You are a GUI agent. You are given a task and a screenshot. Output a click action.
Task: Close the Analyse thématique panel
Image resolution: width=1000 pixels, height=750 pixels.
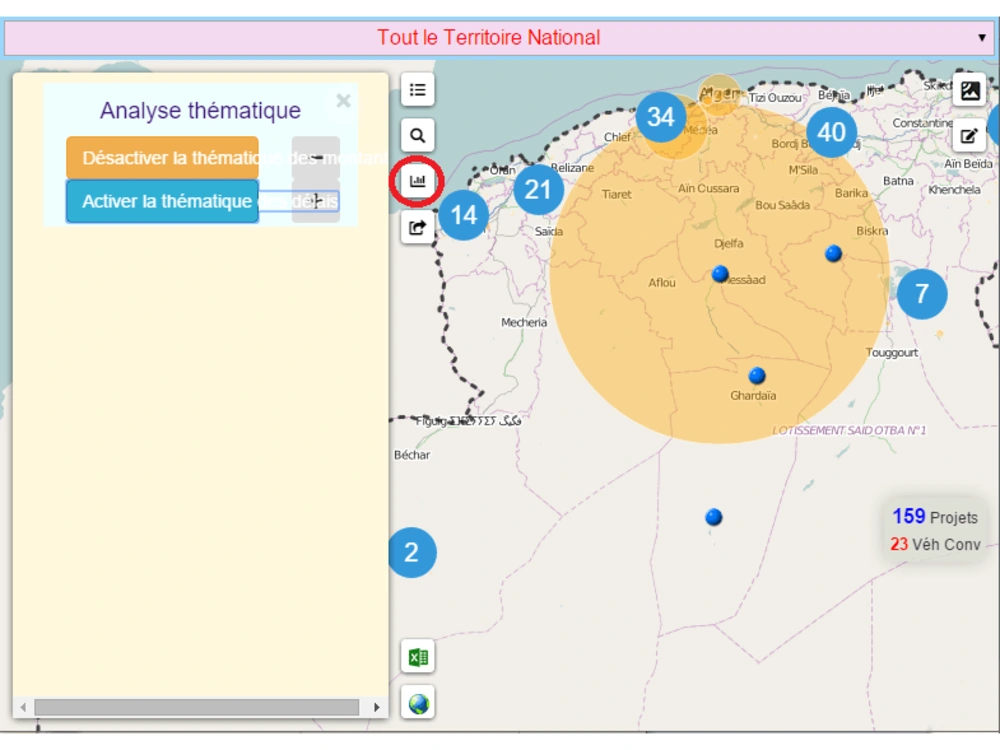point(344,101)
